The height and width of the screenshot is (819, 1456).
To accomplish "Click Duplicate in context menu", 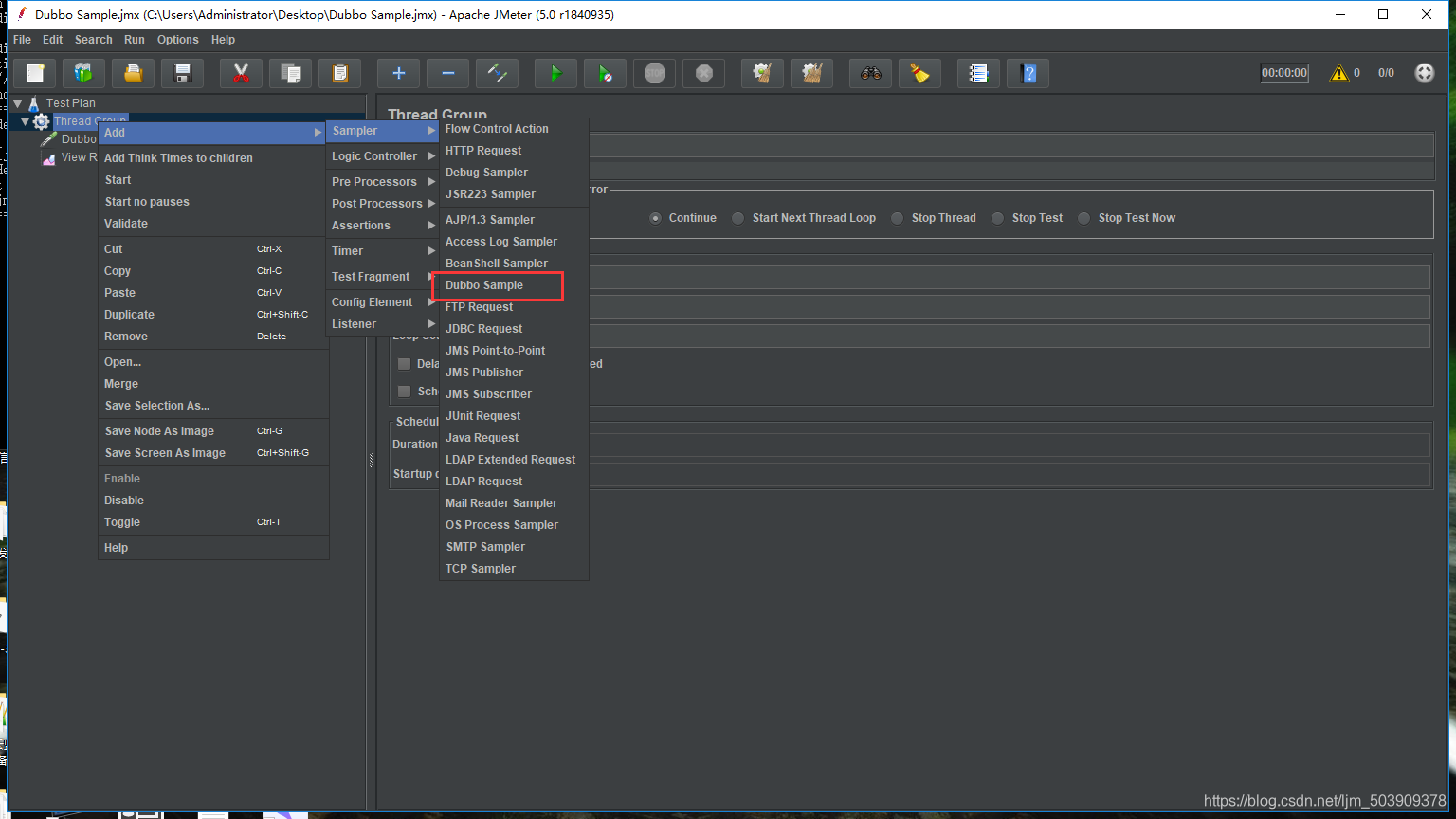I will [213, 315].
